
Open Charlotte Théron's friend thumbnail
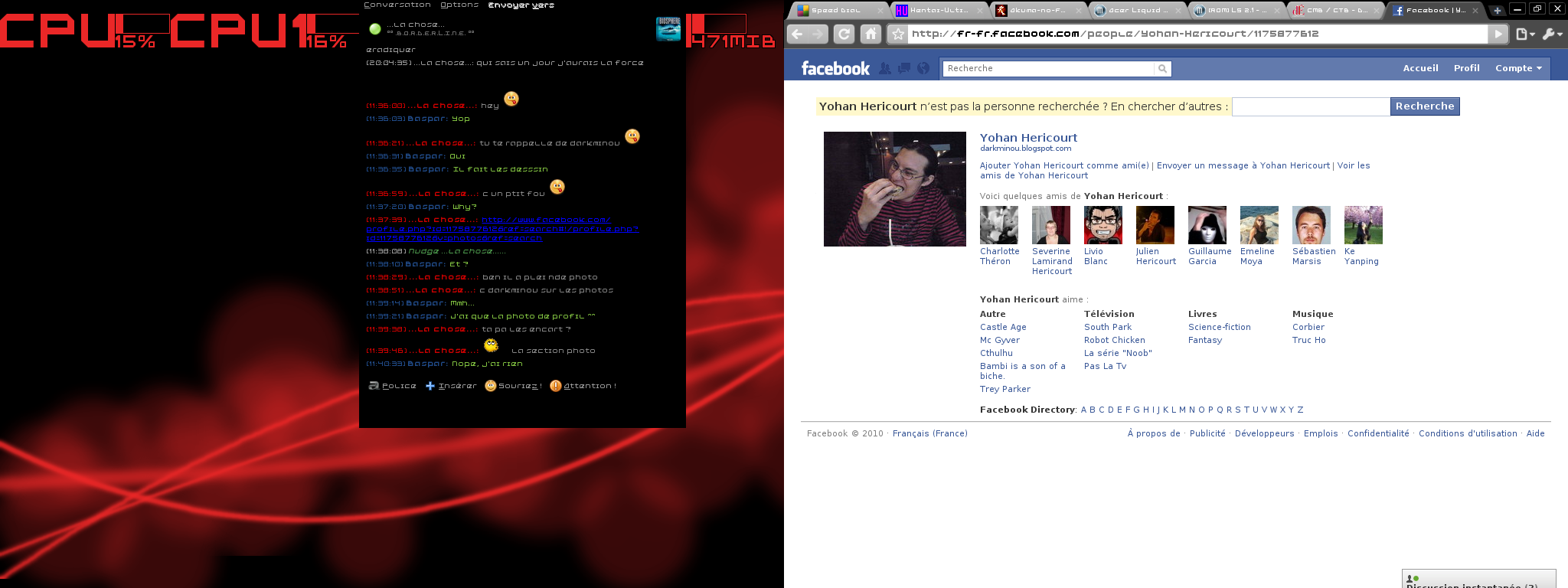999,225
